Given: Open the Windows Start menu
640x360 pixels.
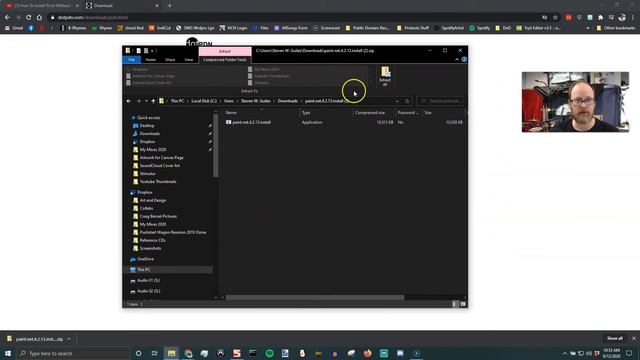Looking at the screenshot, I should tap(8, 353).
